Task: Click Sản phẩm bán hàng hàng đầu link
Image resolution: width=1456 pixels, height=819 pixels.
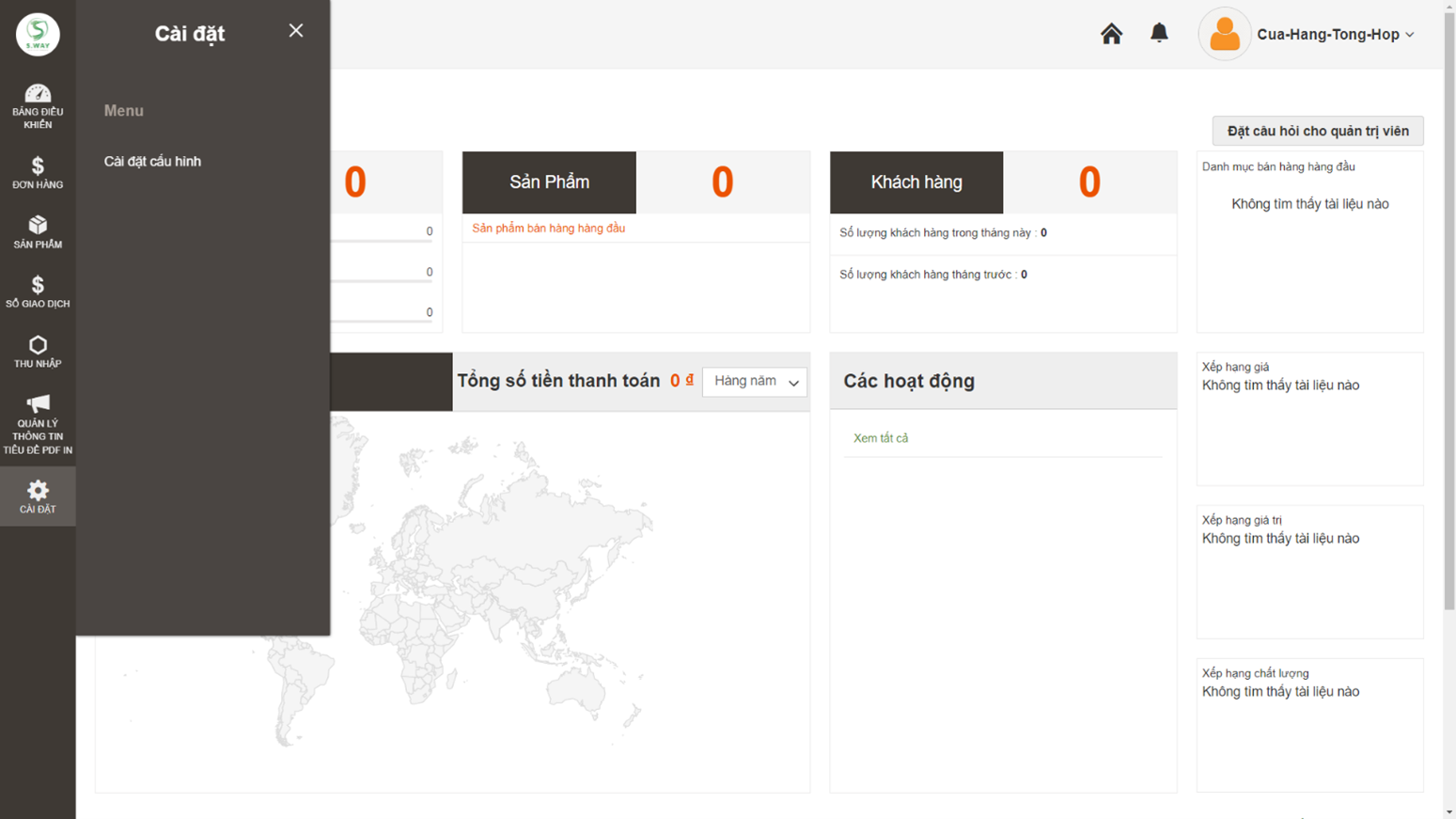Action: 548,228
